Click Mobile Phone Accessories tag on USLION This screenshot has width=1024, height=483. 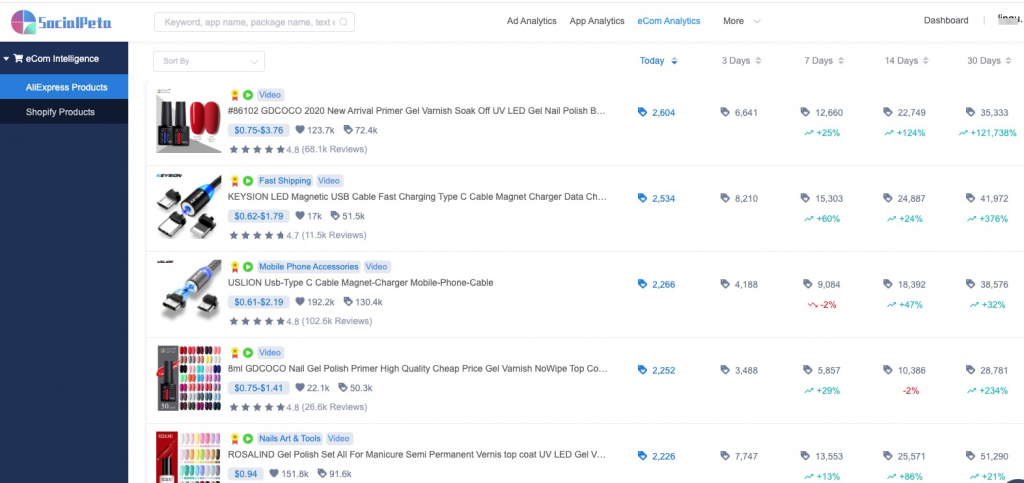309,266
